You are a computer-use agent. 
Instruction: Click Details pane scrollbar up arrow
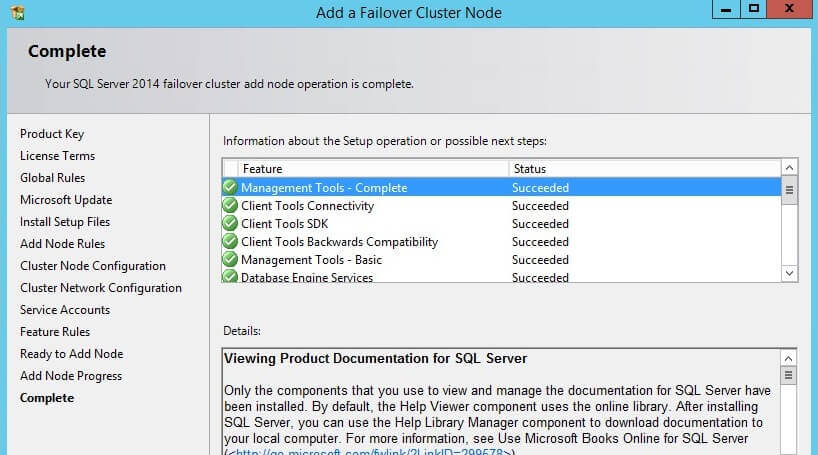(x=788, y=358)
